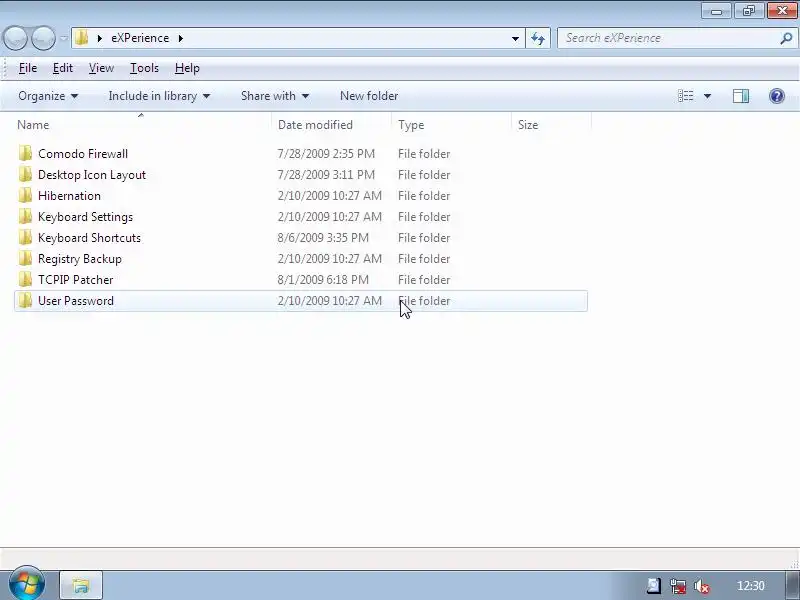Expand the arrow after eXPerience breadcrumb
800x600 pixels.
(180, 38)
